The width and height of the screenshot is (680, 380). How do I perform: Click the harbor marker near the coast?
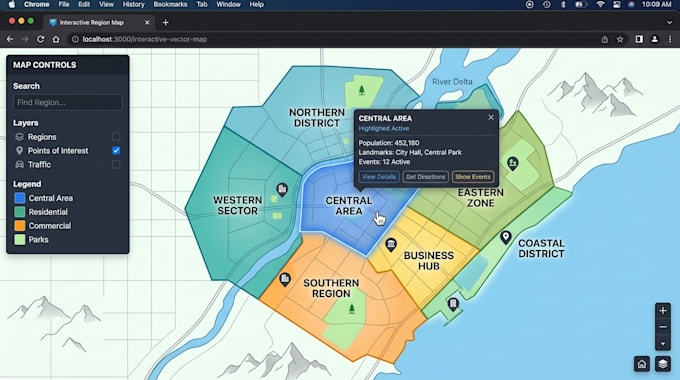[453, 304]
